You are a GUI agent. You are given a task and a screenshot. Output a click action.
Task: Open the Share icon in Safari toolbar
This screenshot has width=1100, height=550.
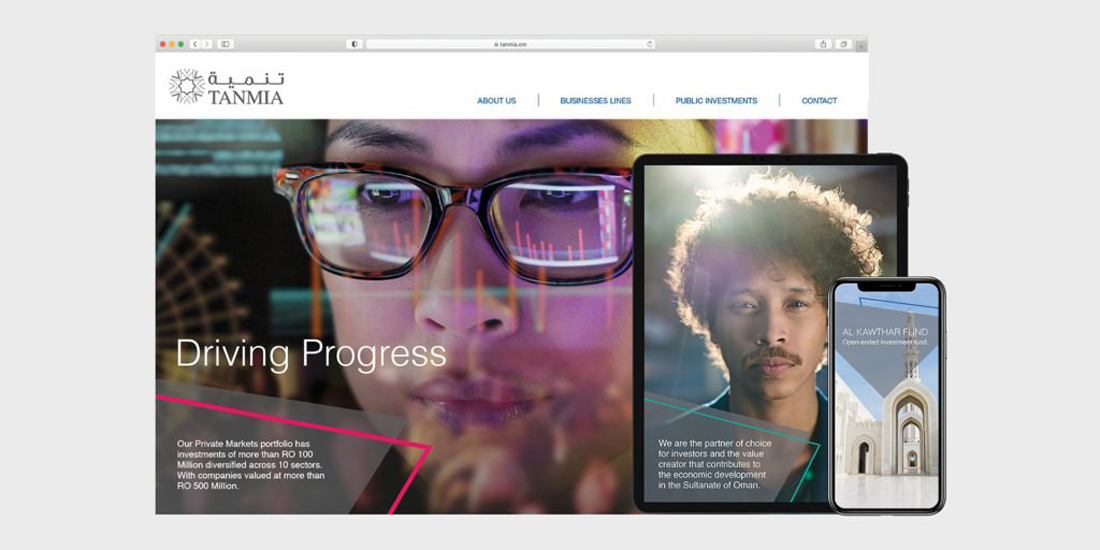(823, 44)
